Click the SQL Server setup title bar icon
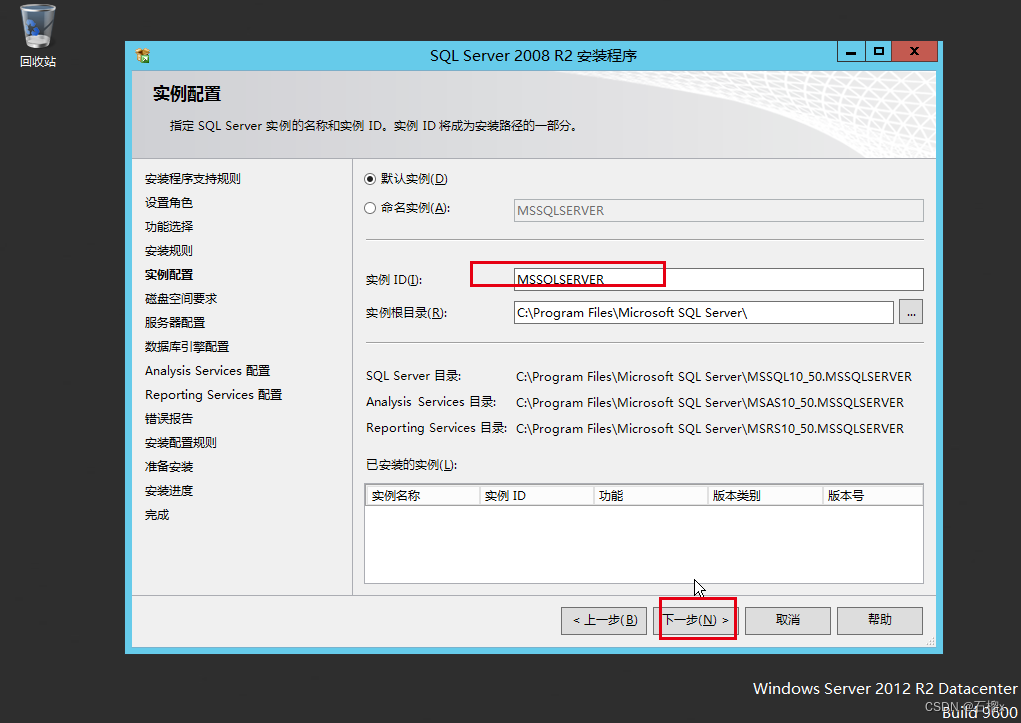The width and height of the screenshot is (1021, 723). [143, 55]
